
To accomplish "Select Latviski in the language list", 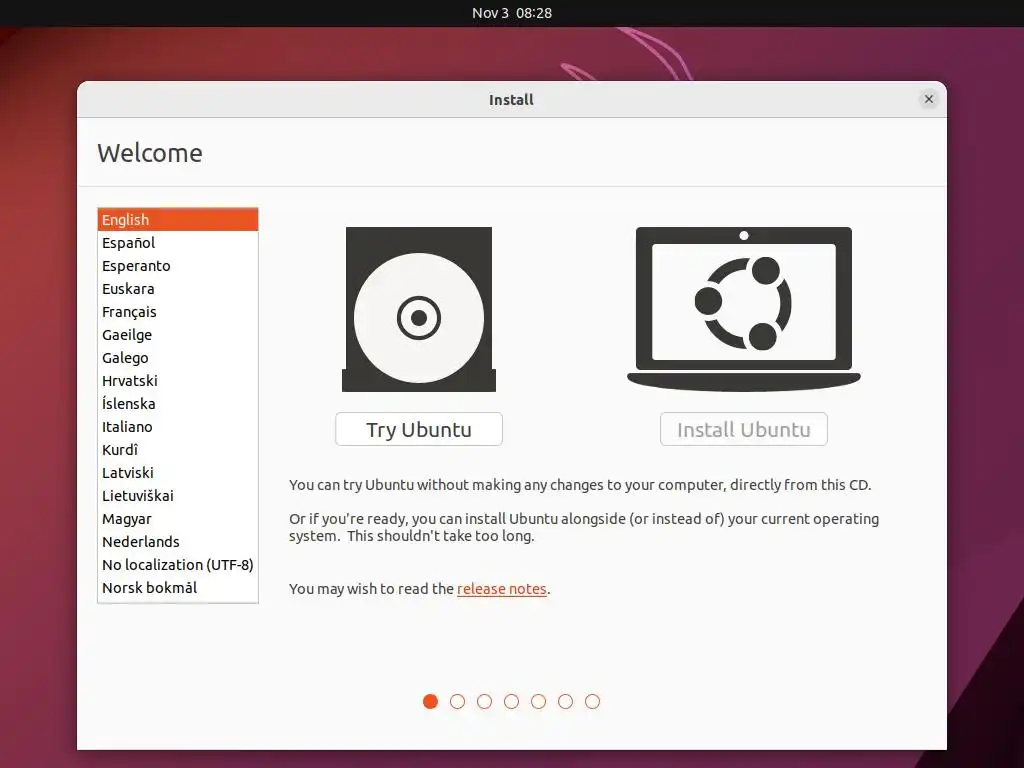I will 178,473.
